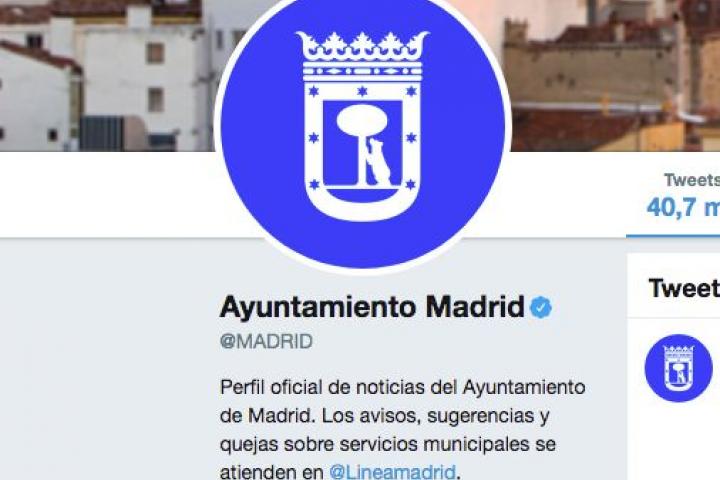Click the crown on the small timeline avatar
720x480 pixels.
678,353
